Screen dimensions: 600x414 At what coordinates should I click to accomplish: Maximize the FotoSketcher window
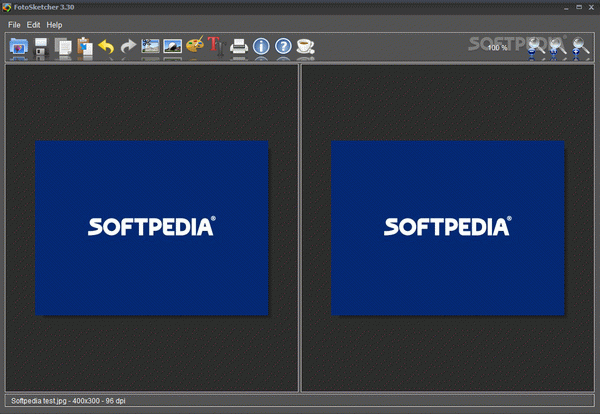tap(579, 7)
